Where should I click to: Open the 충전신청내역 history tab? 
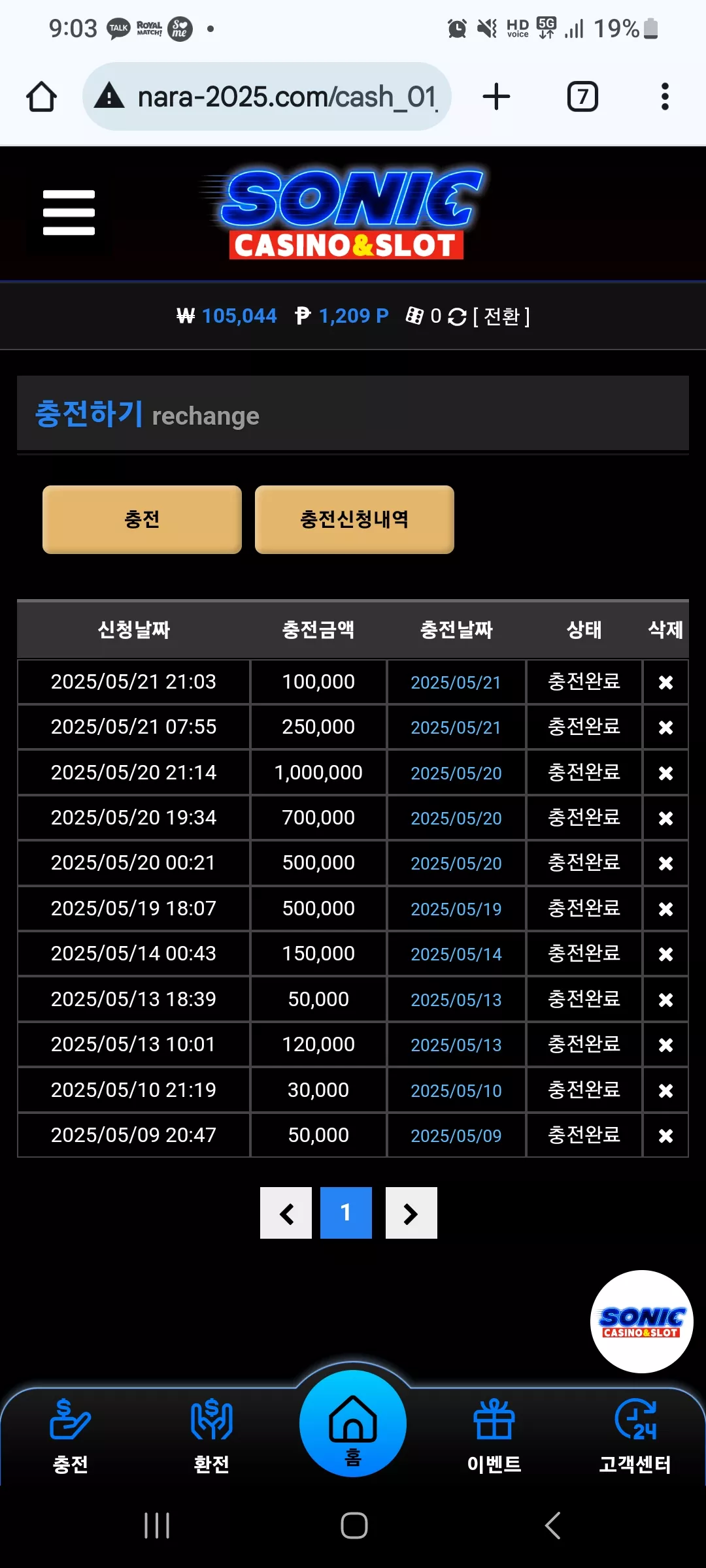354,519
